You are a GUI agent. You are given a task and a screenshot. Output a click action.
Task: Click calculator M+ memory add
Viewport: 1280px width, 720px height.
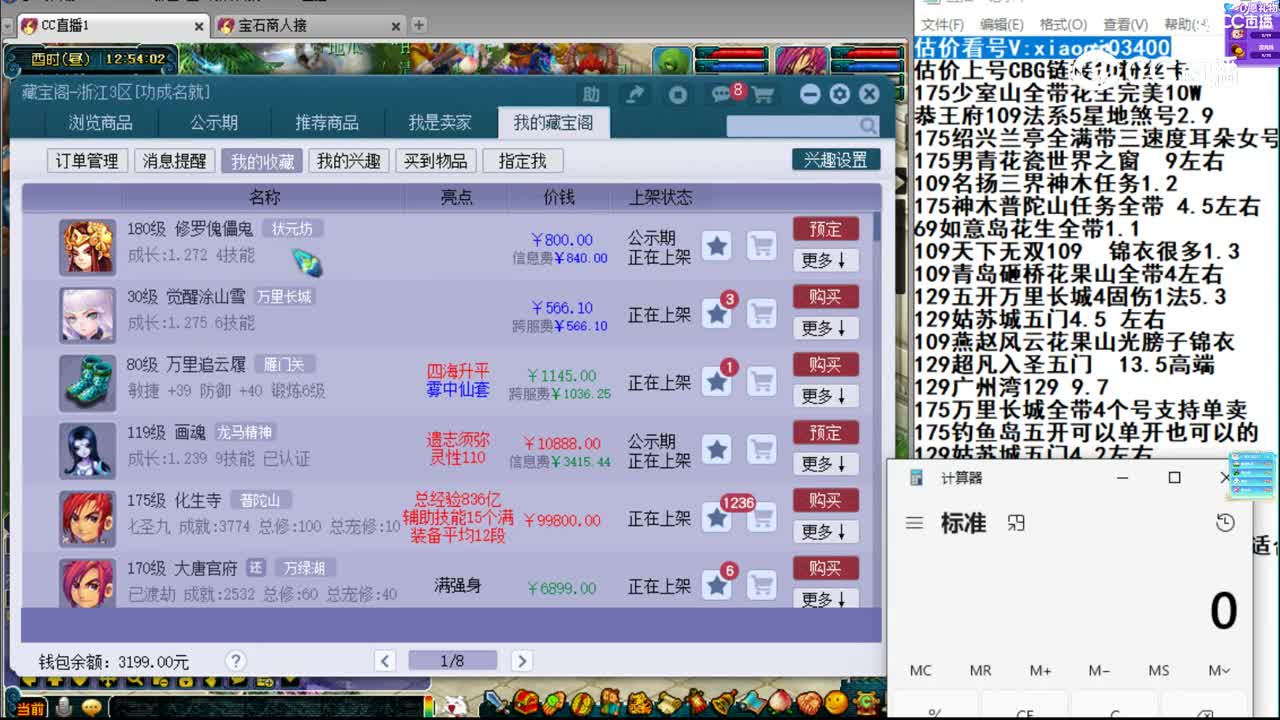(x=1040, y=670)
